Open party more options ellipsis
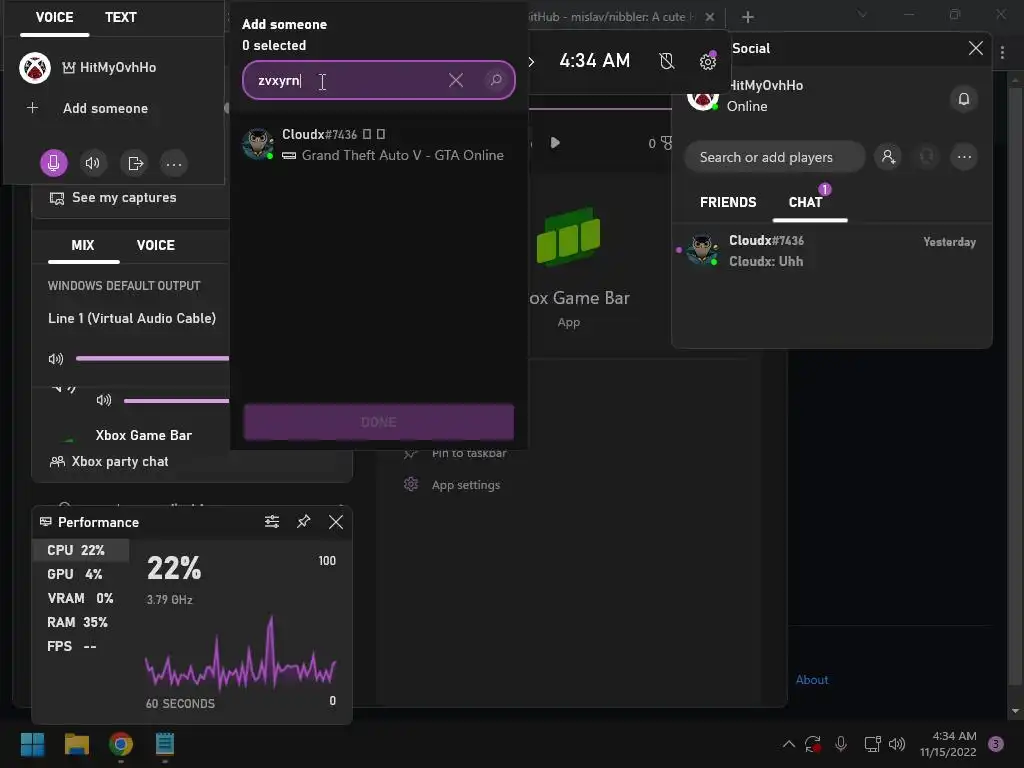Image resolution: width=1024 pixels, height=768 pixels. click(x=174, y=163)
